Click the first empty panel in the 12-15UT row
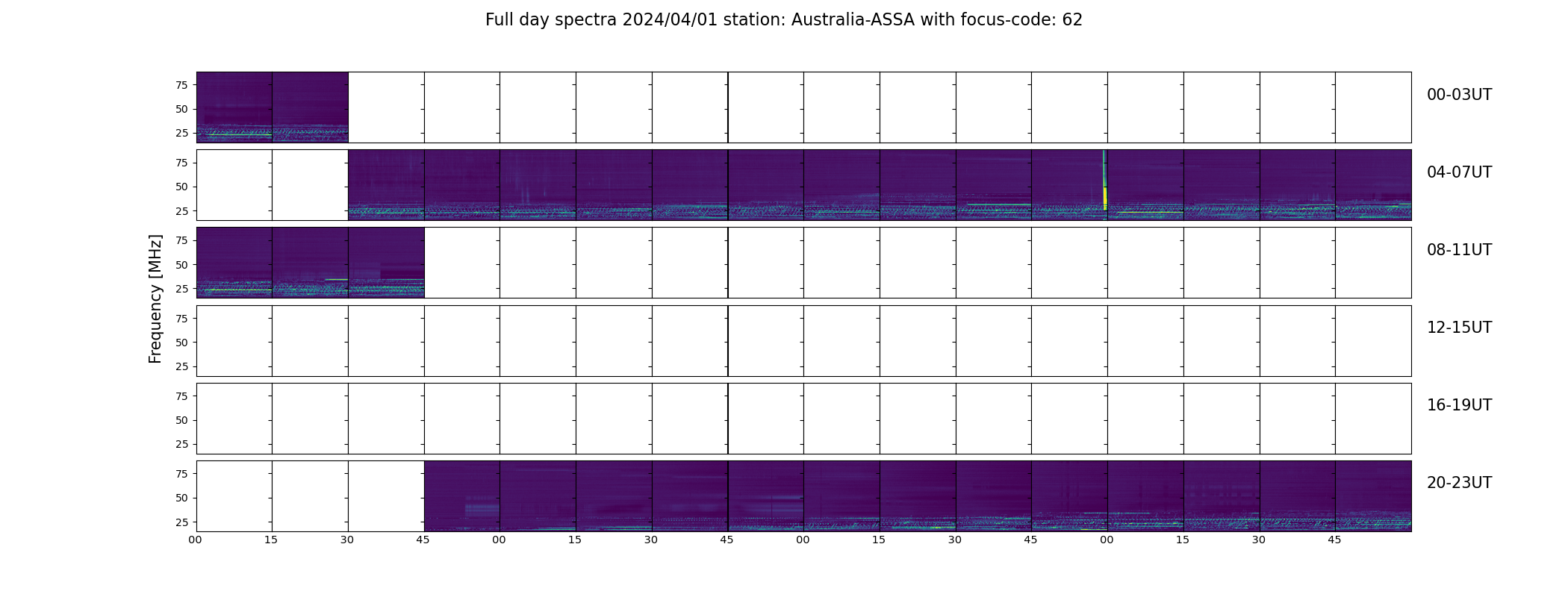 234,341
